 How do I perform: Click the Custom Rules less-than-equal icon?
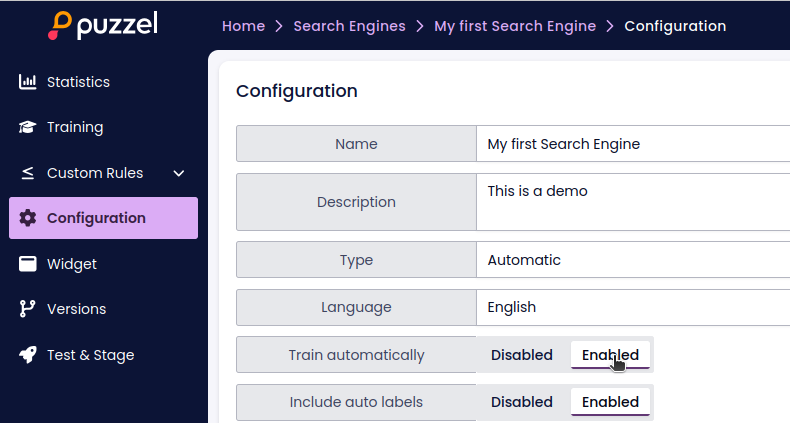click(28, 173)
